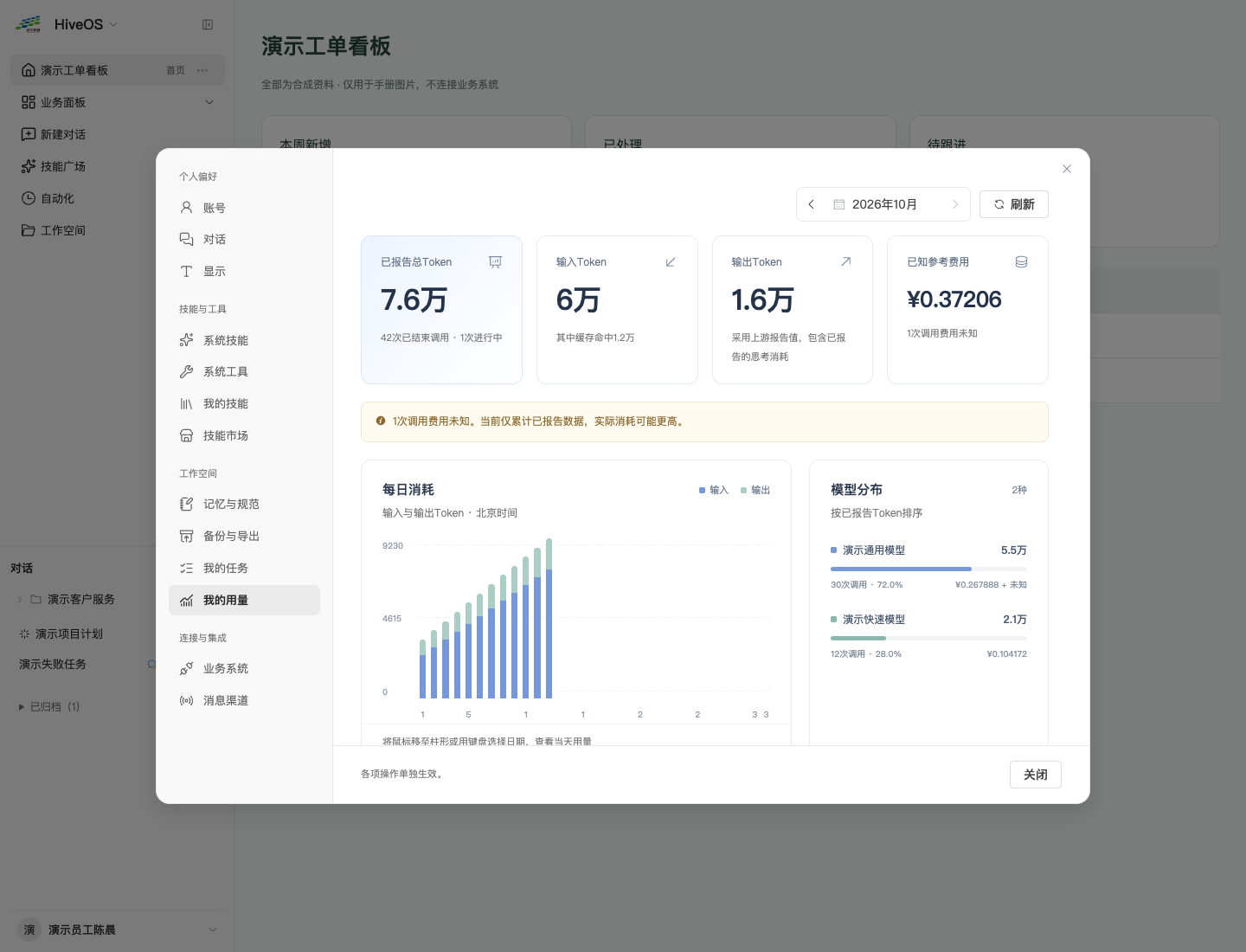Close the settings dialog with X
The image size is (1246, 952).
point(1067,169)
